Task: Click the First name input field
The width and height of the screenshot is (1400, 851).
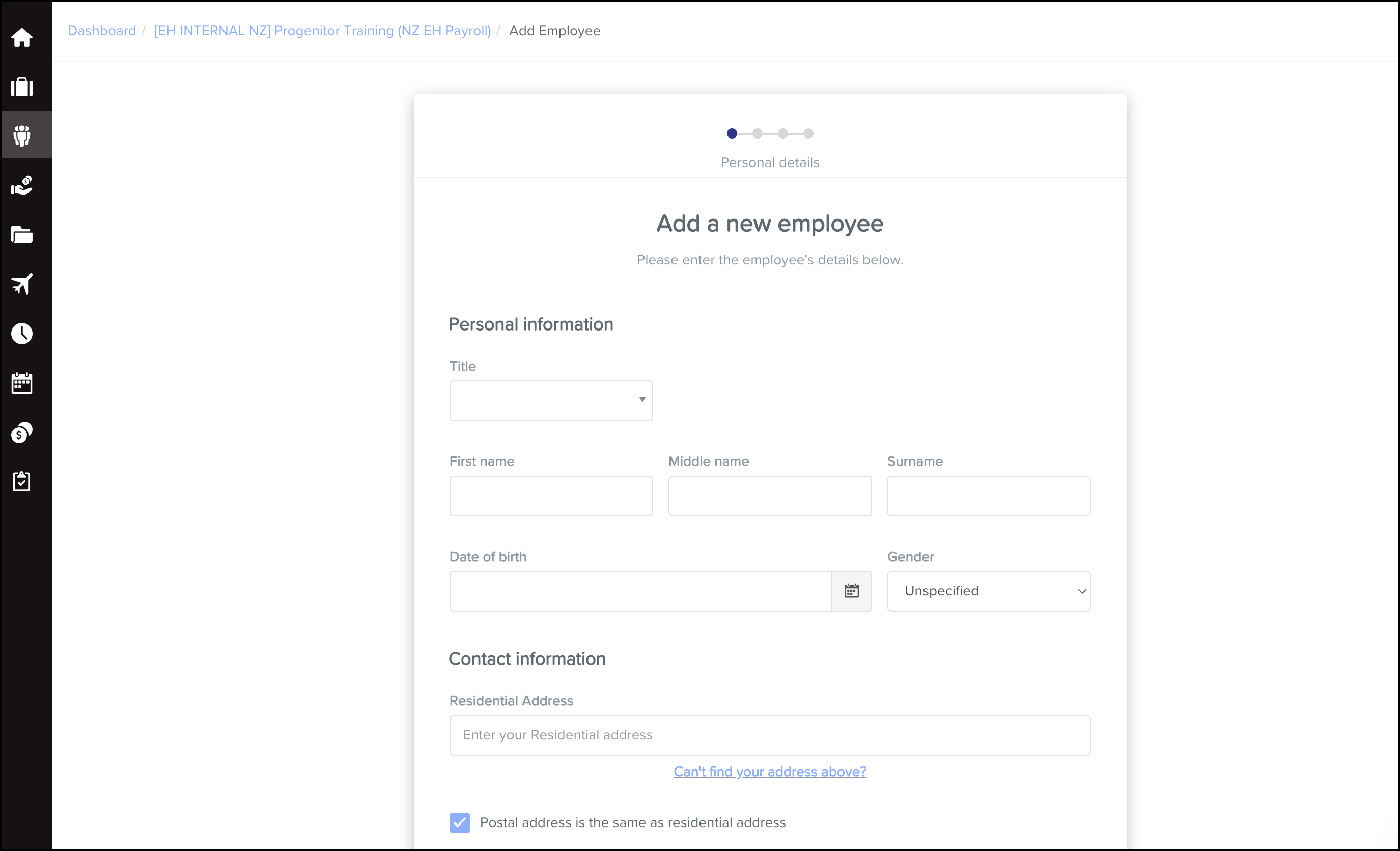Action: pyautogui.click(x=550, y=496)
